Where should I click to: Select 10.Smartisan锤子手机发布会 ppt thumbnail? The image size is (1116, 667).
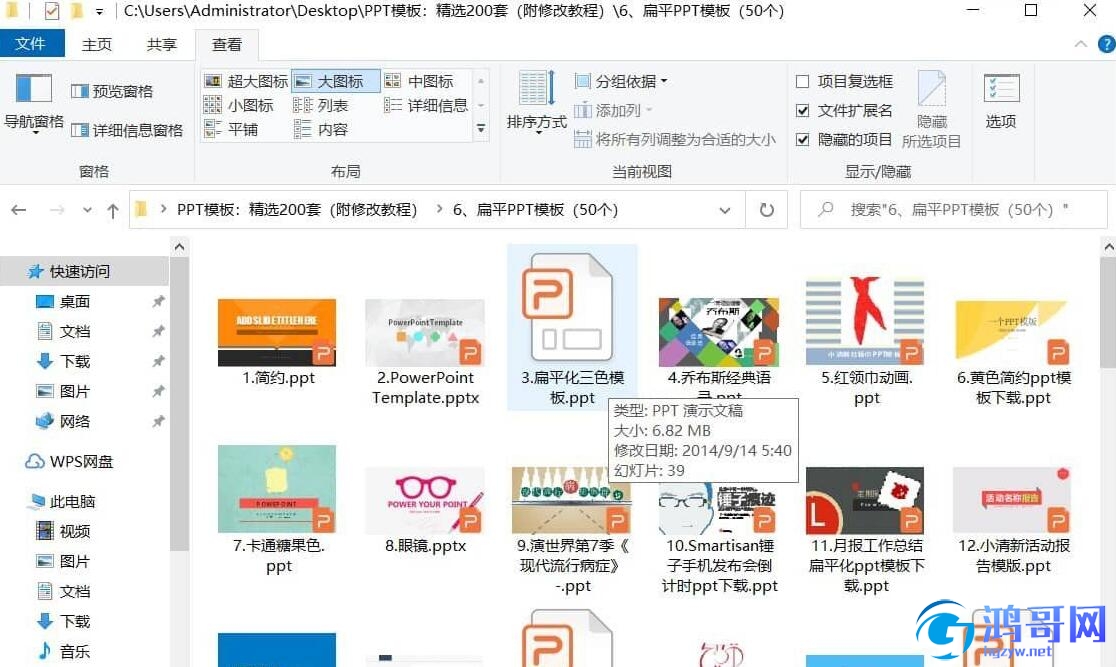tap(717, 508)
